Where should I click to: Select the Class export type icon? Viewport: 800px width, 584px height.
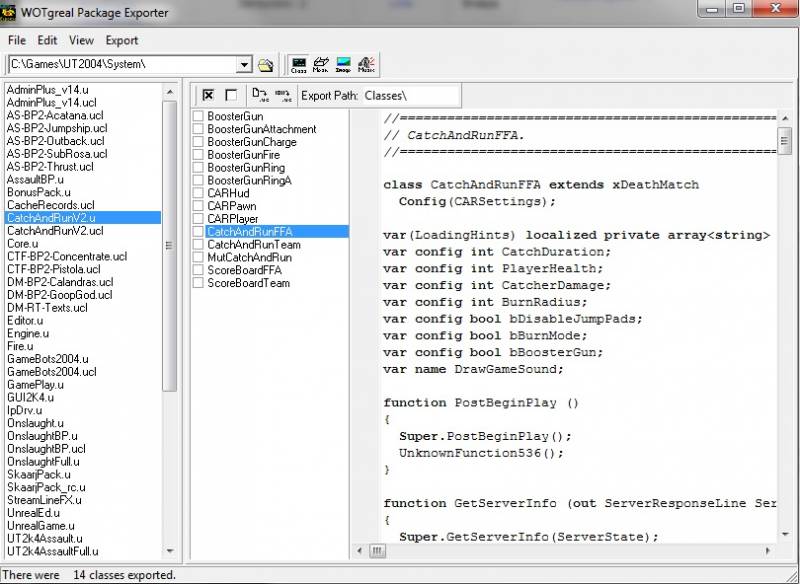tap(298, 65)
